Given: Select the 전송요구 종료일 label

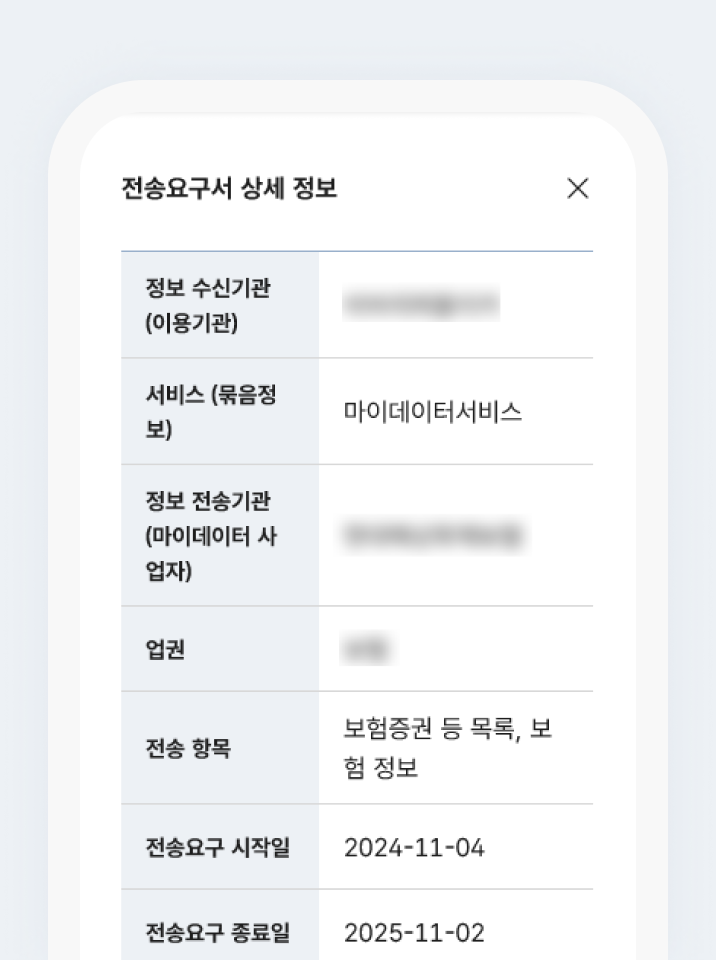Looking at the screenshot, I should 217,932.
